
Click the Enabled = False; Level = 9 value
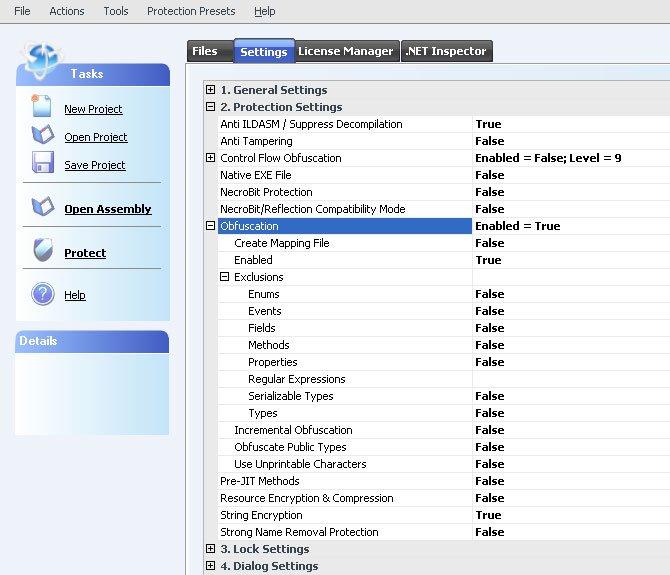click(x=548, y=158)
